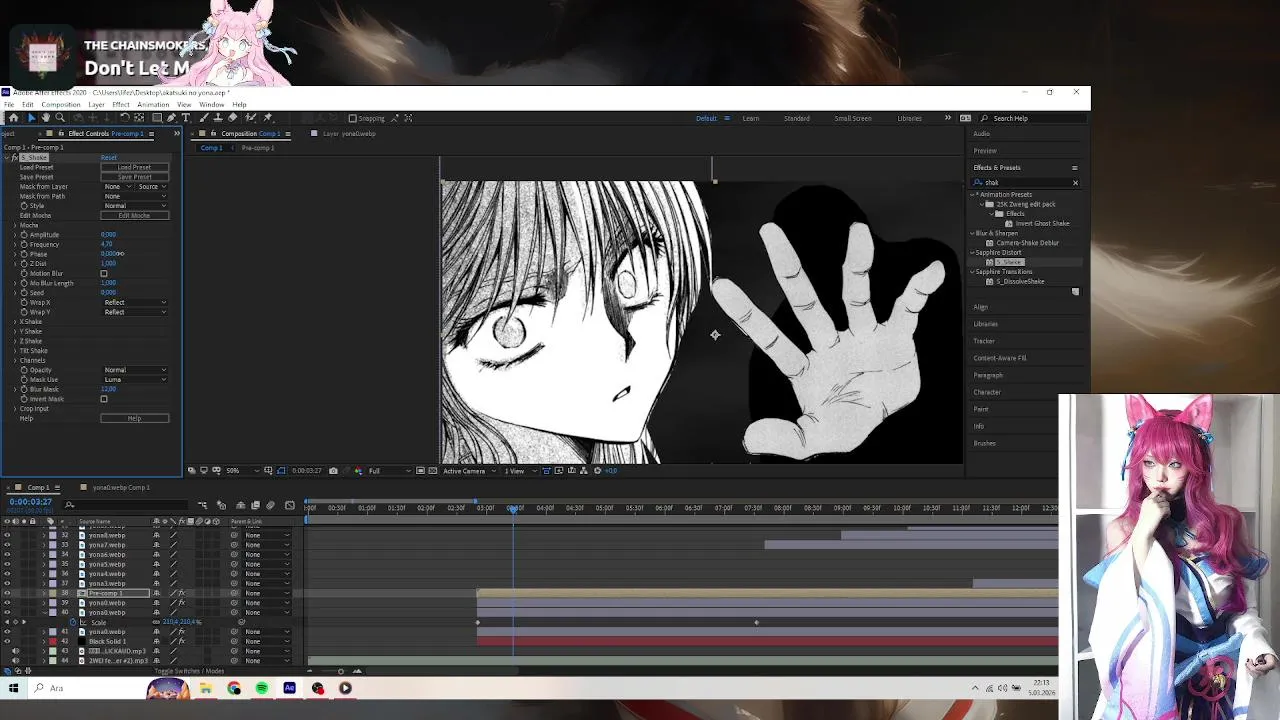The width and height of the screenshot is (1280, 720).
Task: Select the Puppet Pin tool
Action: tap(267, 118)
